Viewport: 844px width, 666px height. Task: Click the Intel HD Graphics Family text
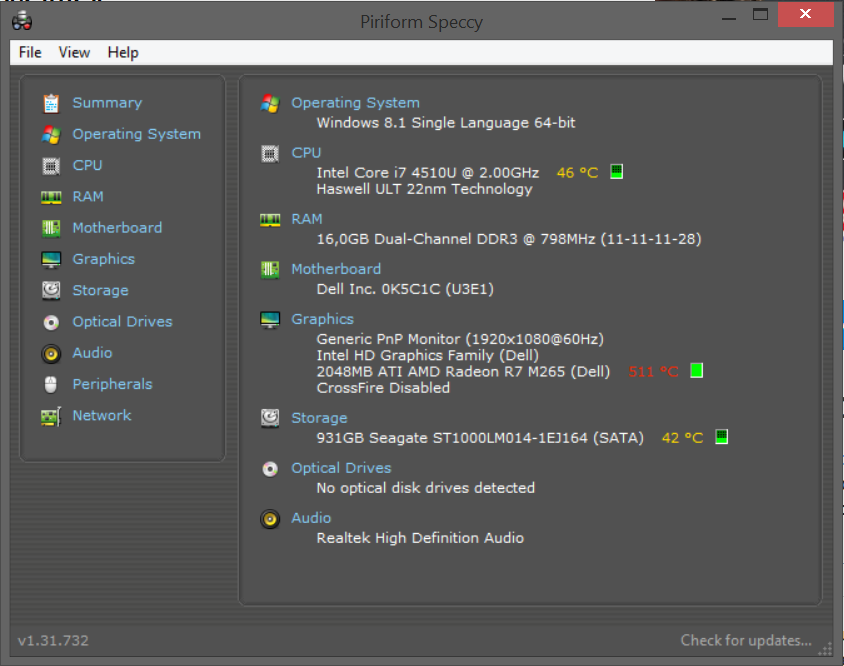pos(428,355)
